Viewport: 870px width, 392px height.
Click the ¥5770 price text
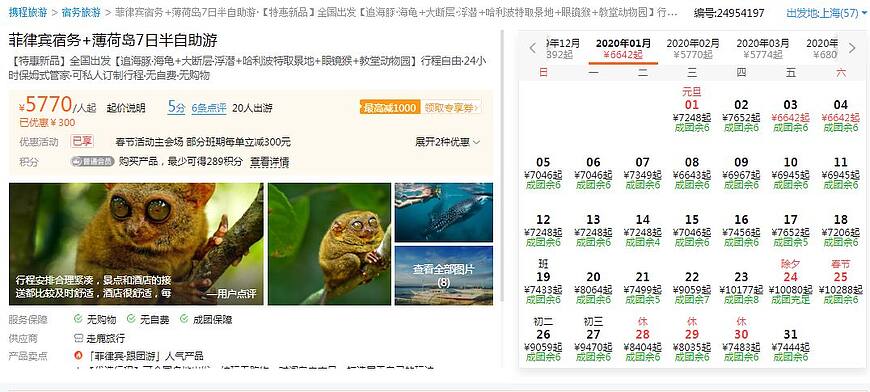pos(45,104)
